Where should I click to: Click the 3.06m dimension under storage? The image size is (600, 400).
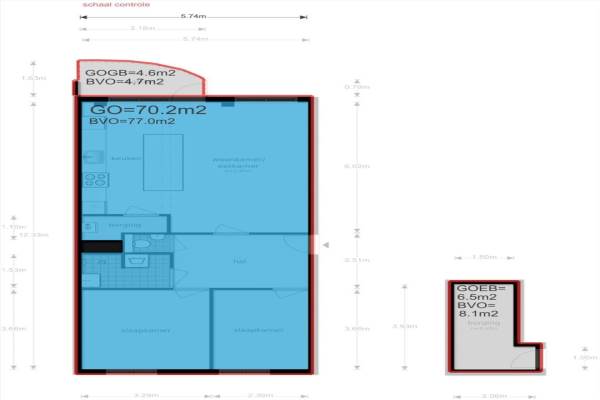(494, 395)
